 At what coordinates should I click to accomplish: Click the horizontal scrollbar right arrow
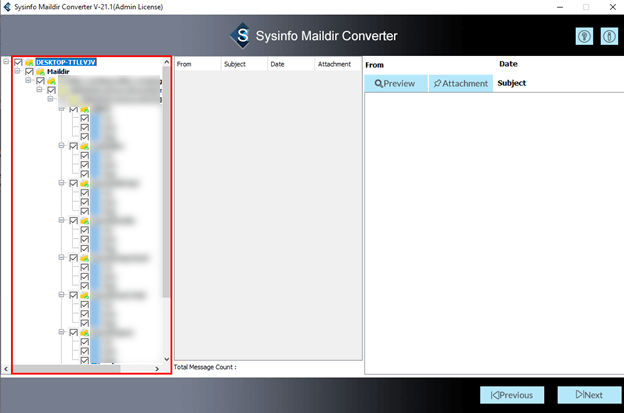pos(157,369)
